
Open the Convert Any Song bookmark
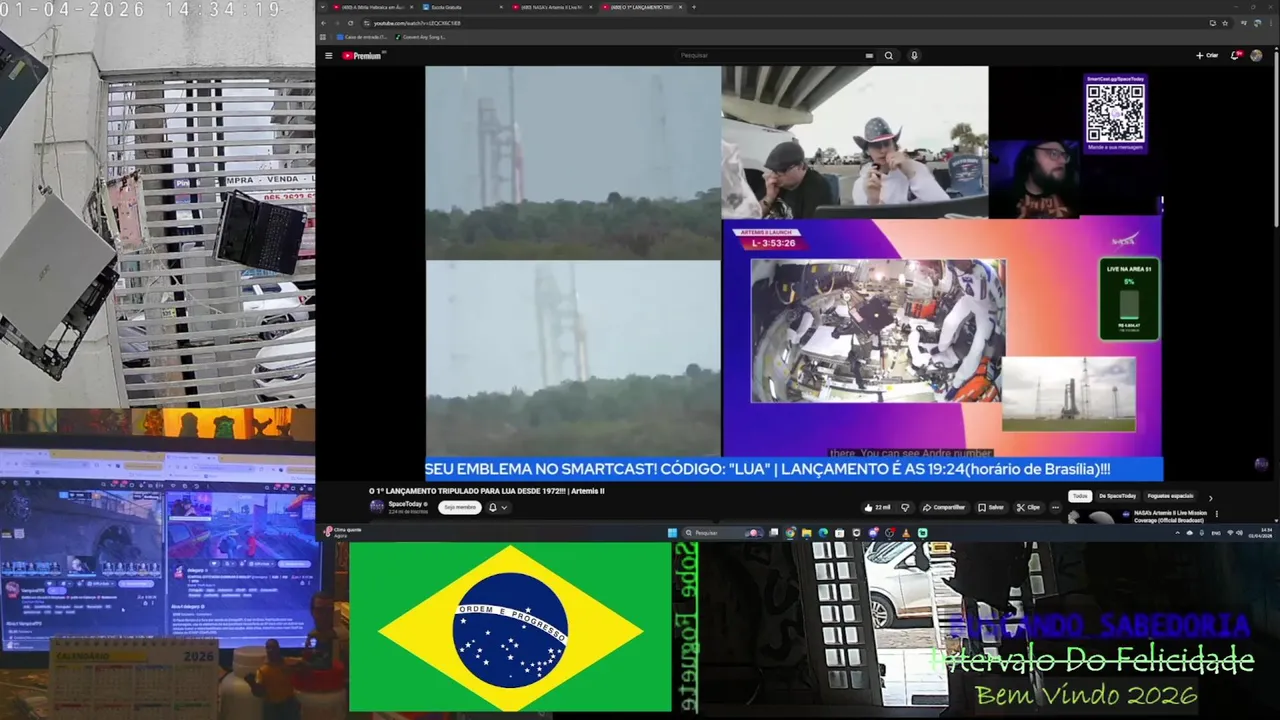(421, 37)
